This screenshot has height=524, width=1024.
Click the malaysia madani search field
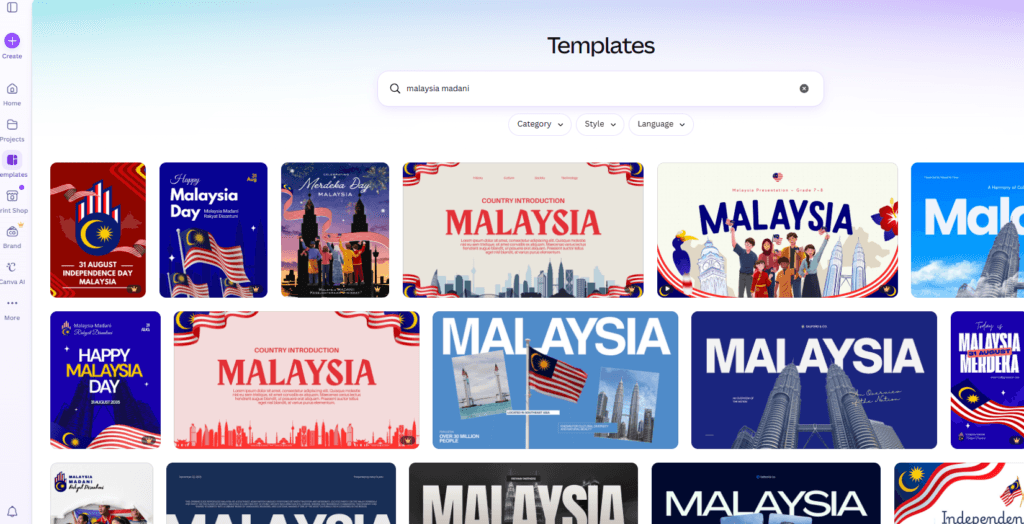click(x=600, y=88)
